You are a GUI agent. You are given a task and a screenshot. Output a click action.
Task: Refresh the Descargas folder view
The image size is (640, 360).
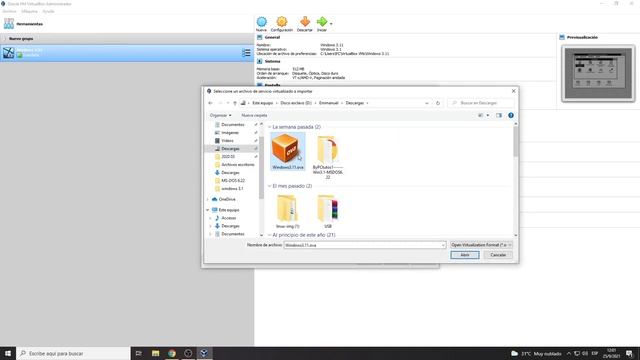[x=438, y=103]
